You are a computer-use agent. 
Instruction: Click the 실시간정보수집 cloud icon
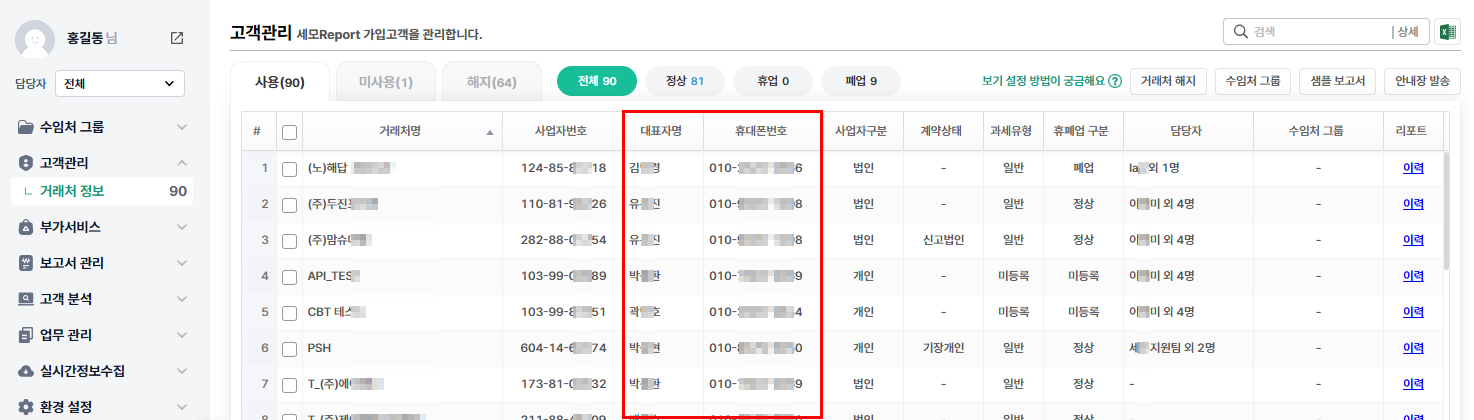pyautogui.click(x=26, y=371)
